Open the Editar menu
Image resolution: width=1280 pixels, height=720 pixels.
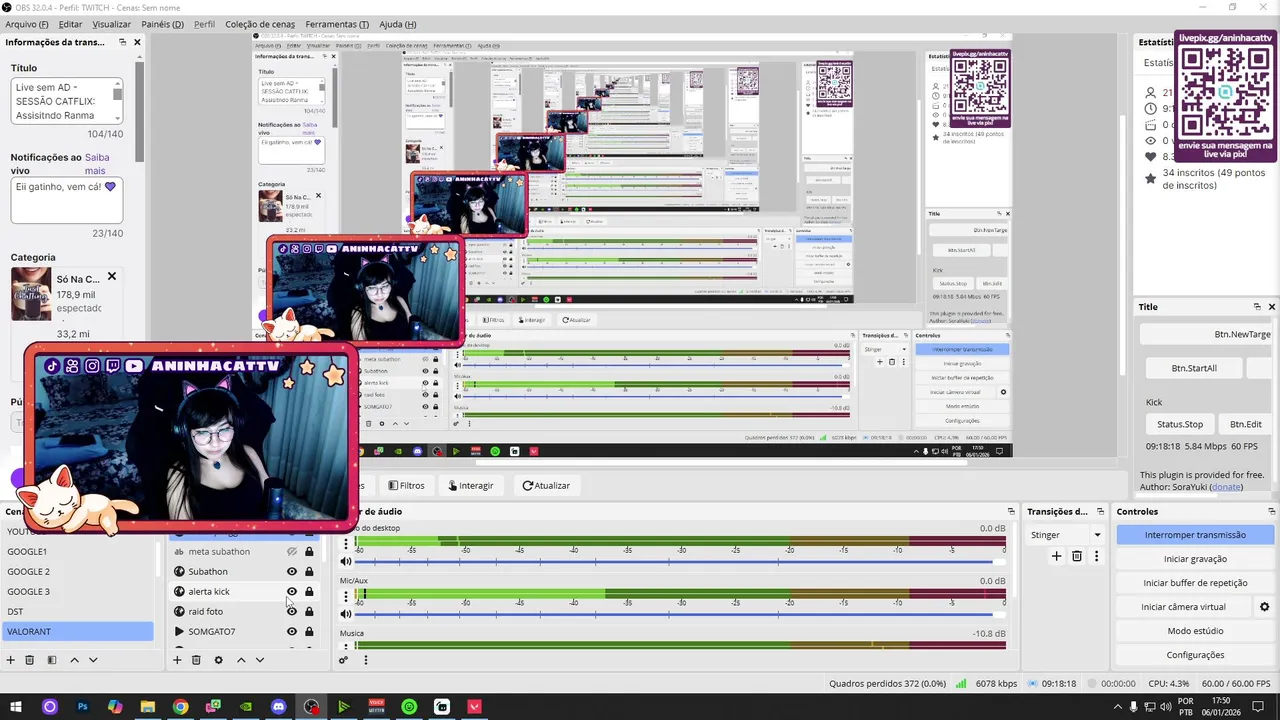[x=70, y=24]
